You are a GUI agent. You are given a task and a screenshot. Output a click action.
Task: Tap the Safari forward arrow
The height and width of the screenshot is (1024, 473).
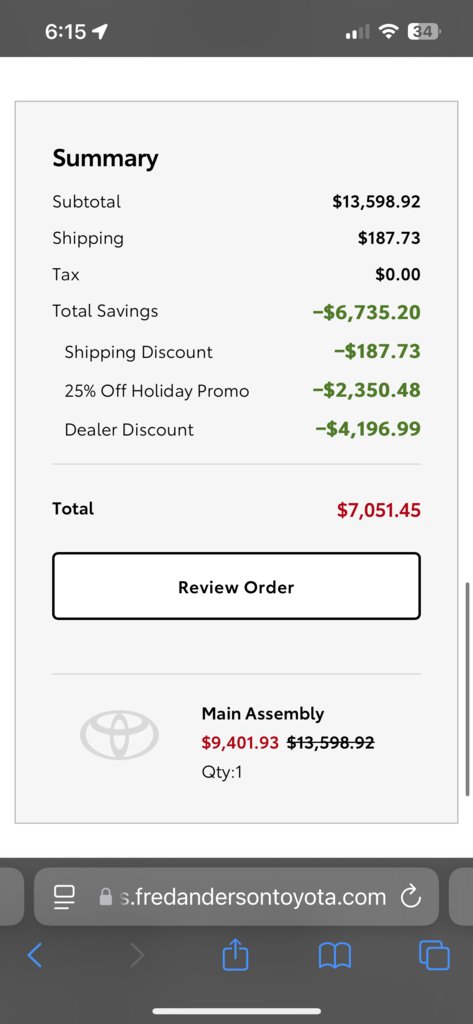click(x=137, y=955)
